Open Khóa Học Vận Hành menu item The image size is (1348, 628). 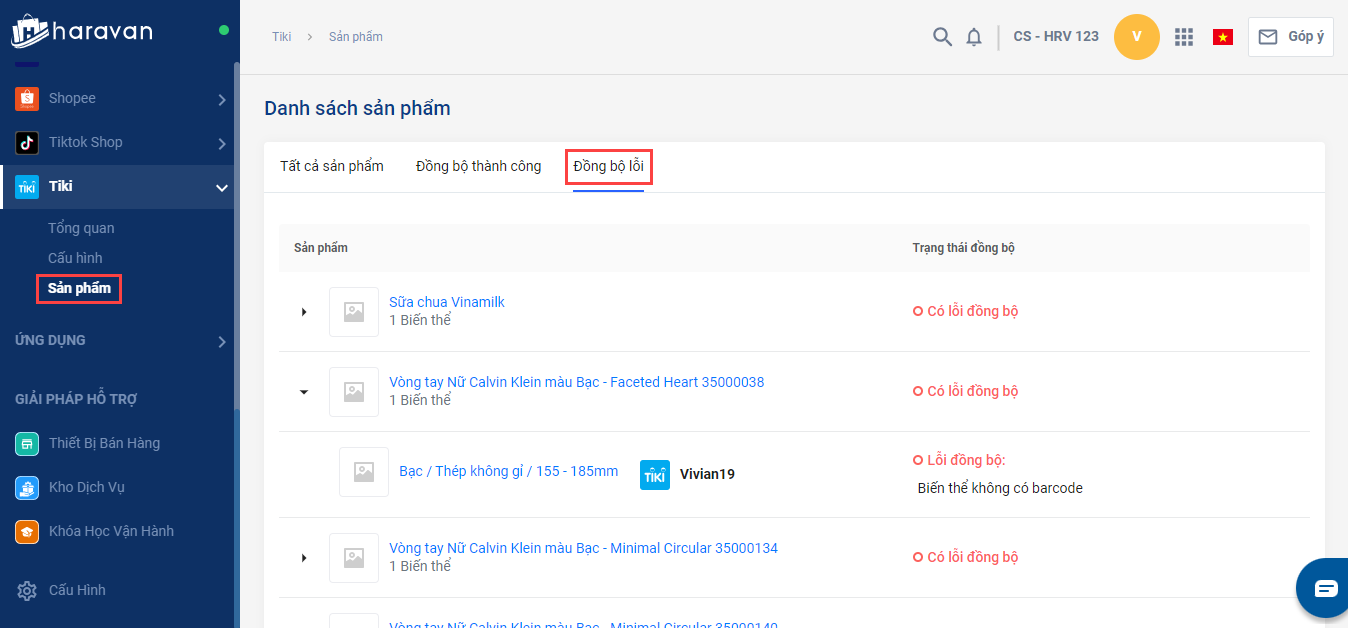click(x=120, y=531)
